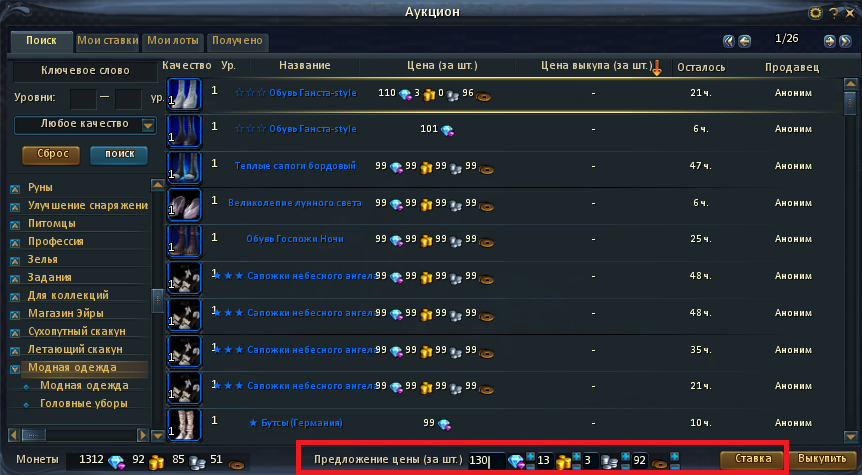Increase the diamond bid amount with plus
The image size is (862, 475).
coord(531,456)
